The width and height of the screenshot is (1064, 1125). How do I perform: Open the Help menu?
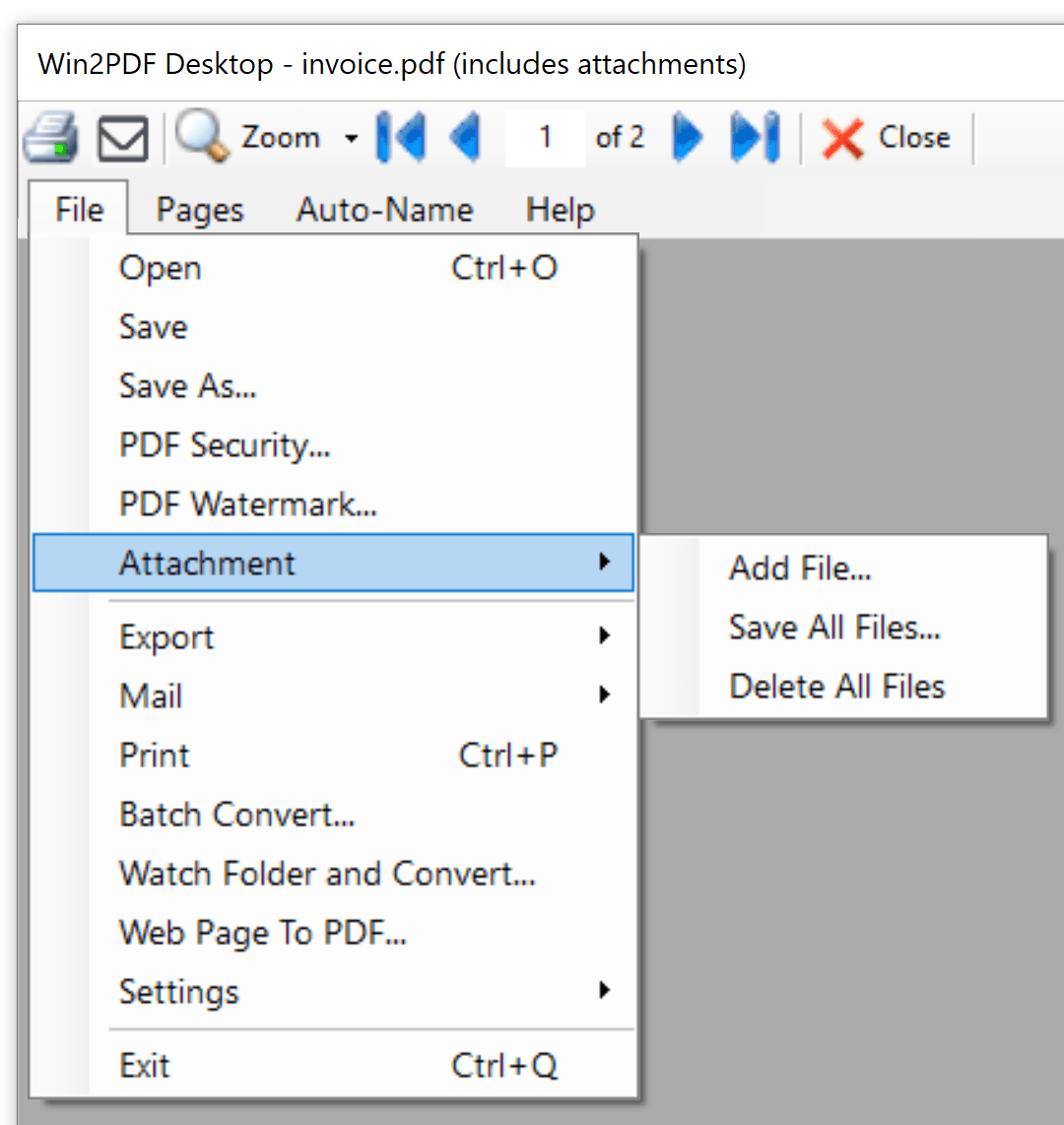(561, 210)
